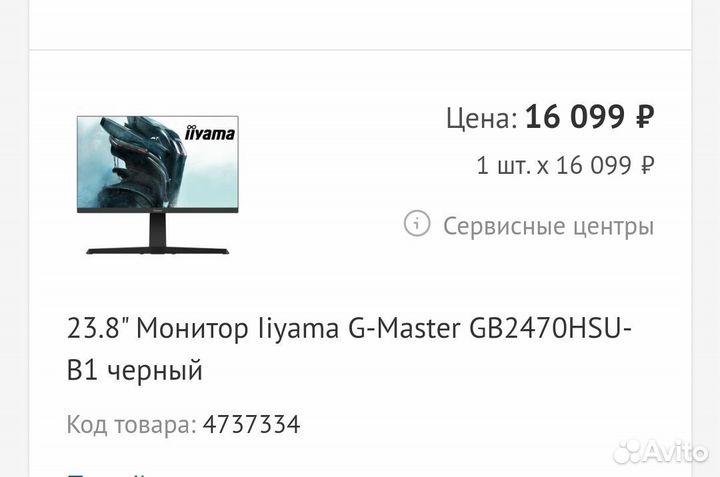Click the Avito watermark bubbles icon
720x477 pixels.
click(x=628, y=451)
